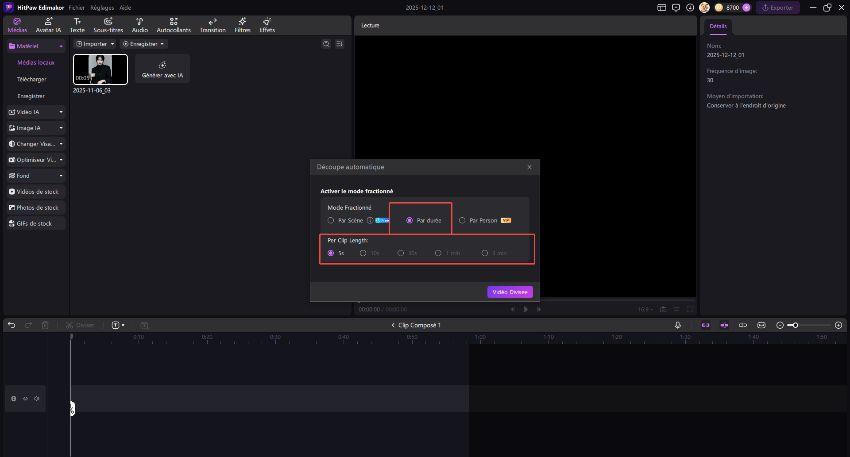
Task: Click the Vidéo Divisée button
Action: pos(510,292)
